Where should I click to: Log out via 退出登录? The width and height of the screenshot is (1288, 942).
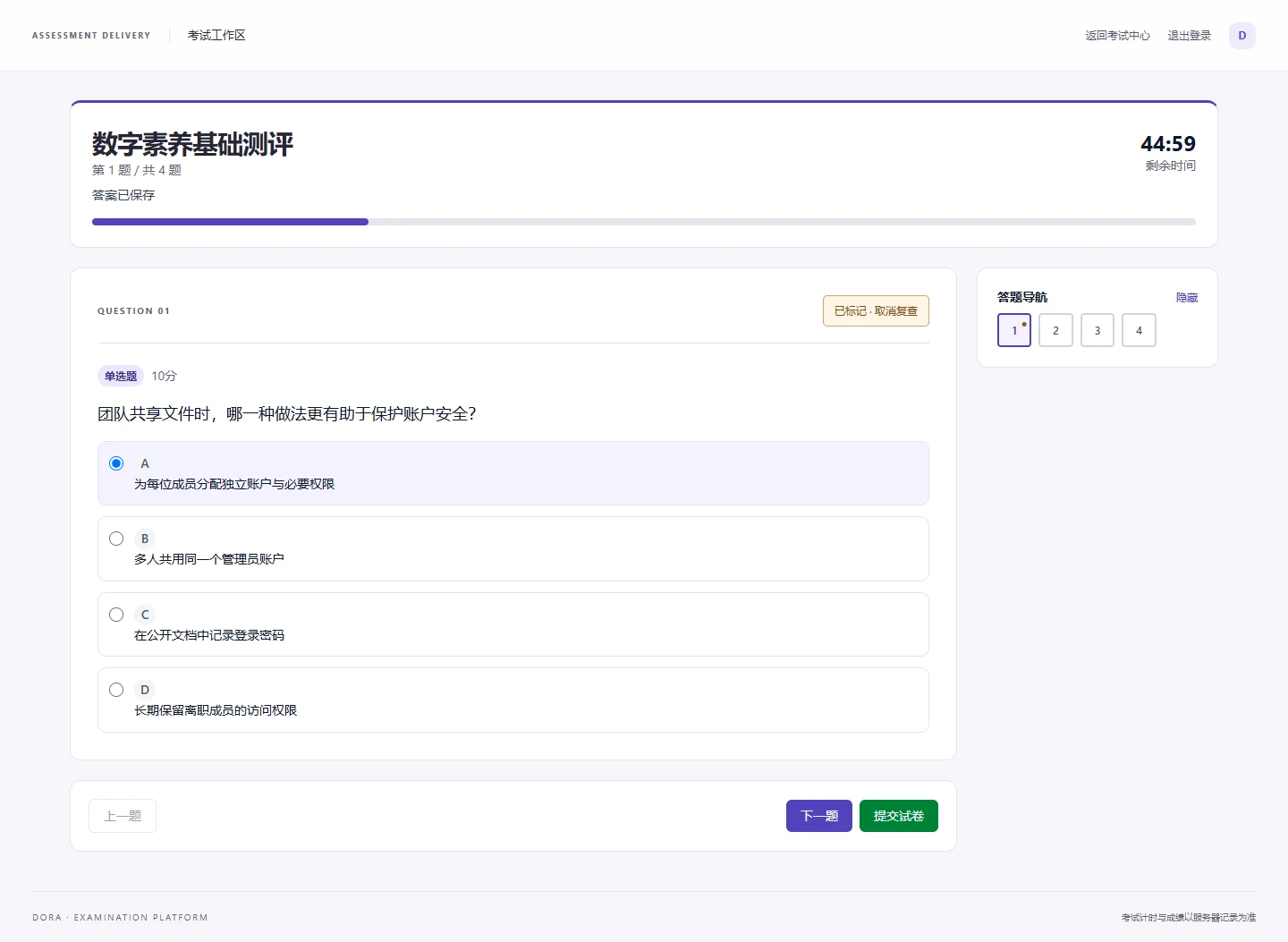click(1190, 36)
